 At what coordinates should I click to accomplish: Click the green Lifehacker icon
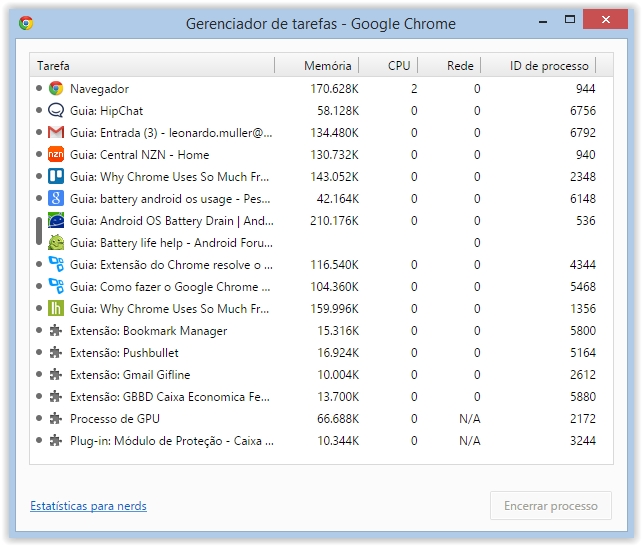[x=56, y=309]
